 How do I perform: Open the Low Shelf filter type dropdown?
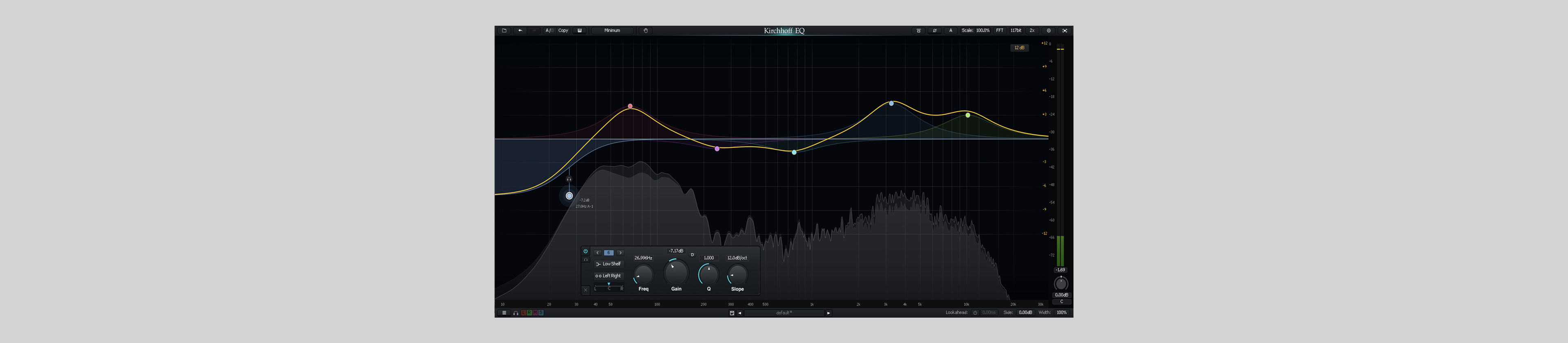pos(609,264)
